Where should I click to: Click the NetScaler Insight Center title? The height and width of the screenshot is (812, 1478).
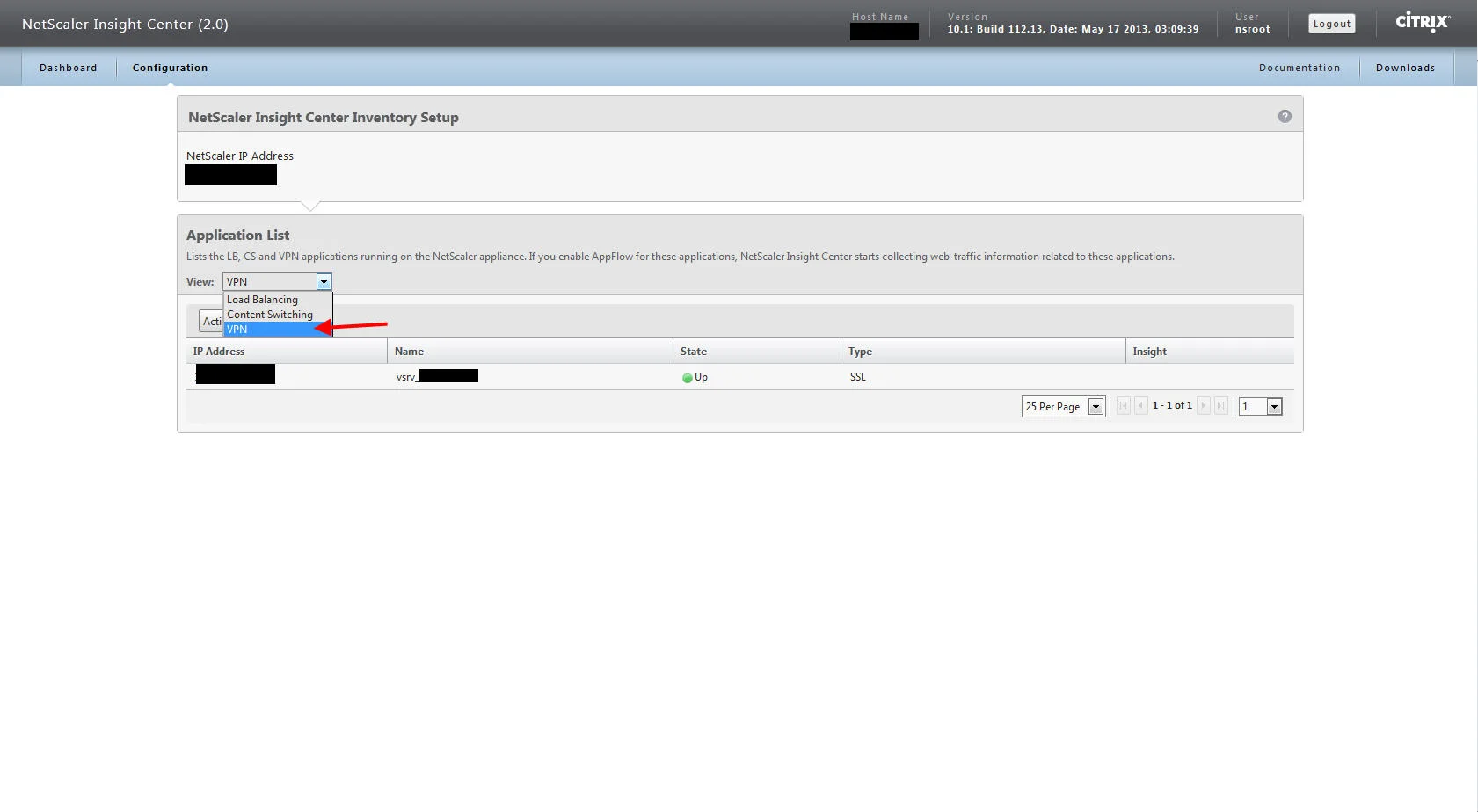[125, 24]
